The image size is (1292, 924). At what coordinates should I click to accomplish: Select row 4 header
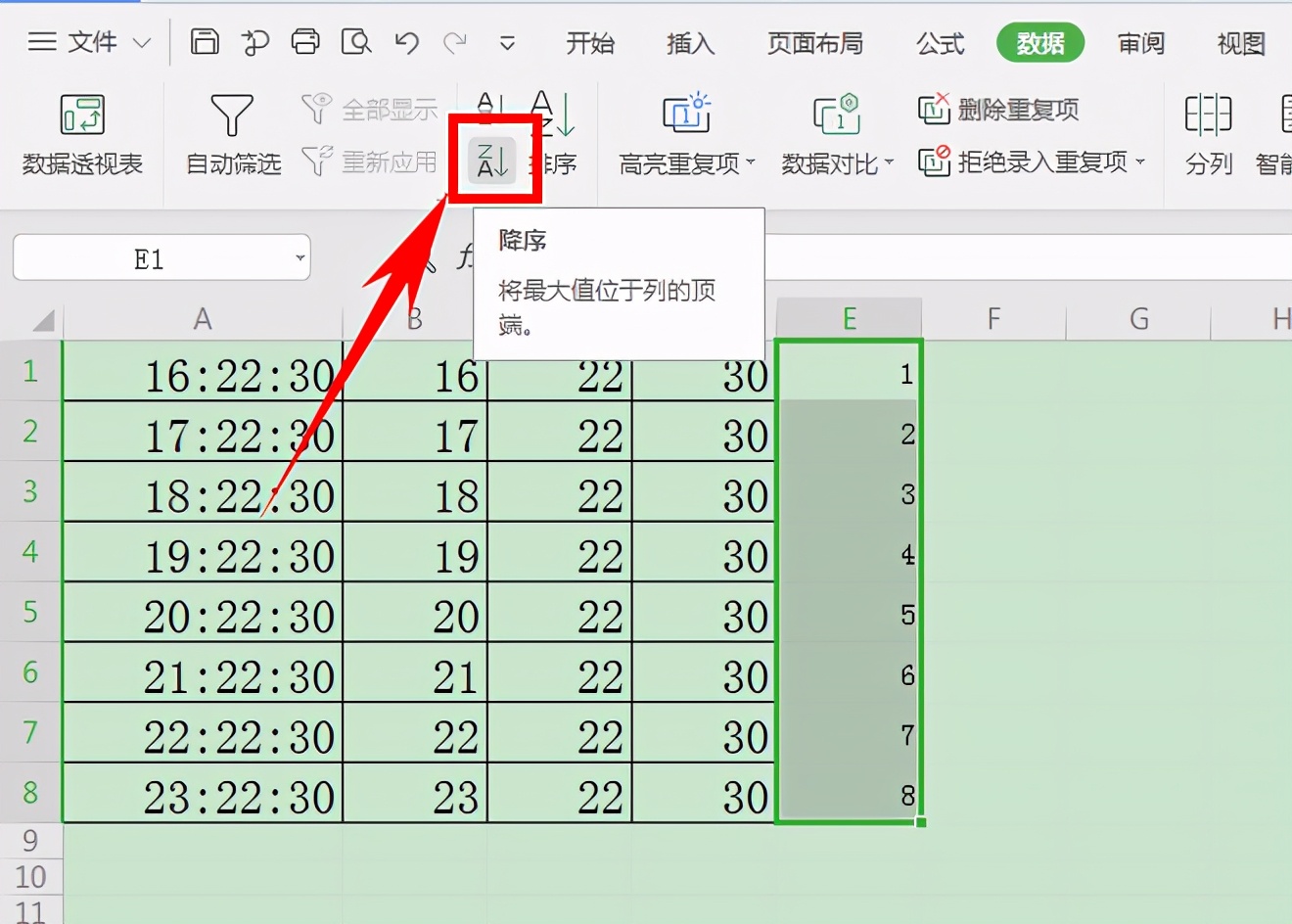tap(30, 551)
